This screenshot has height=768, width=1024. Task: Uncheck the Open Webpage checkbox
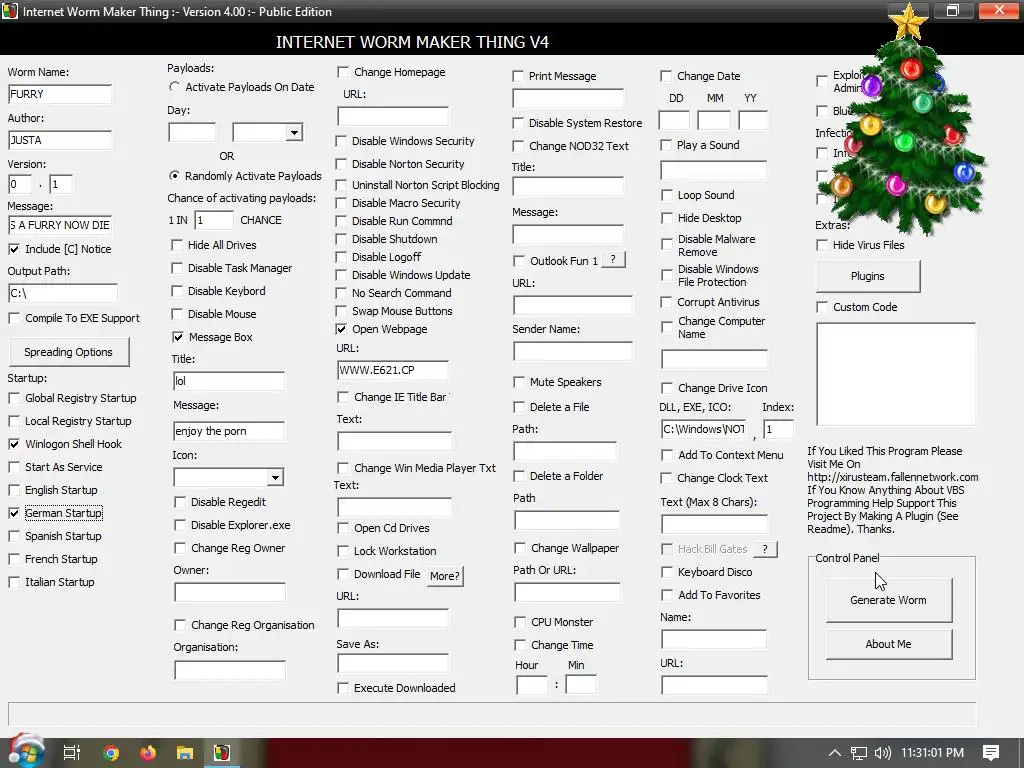[341, 329]
